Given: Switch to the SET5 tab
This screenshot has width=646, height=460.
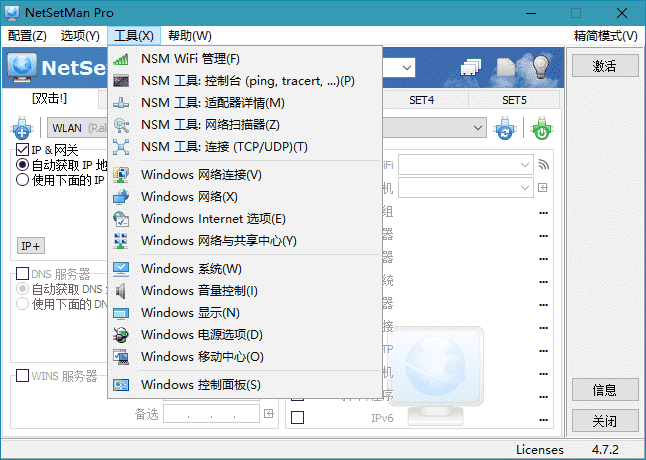Looking at the screenshot, I should click(514, 100).
